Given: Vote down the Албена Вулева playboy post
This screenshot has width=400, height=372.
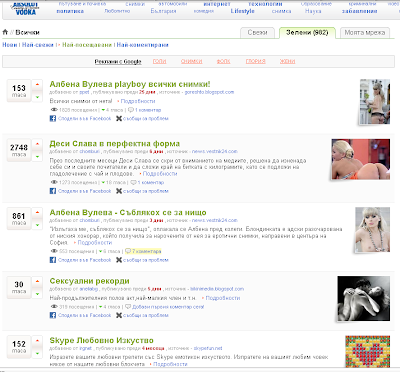Looking at the screenshot, I should [x=37, y=97].
